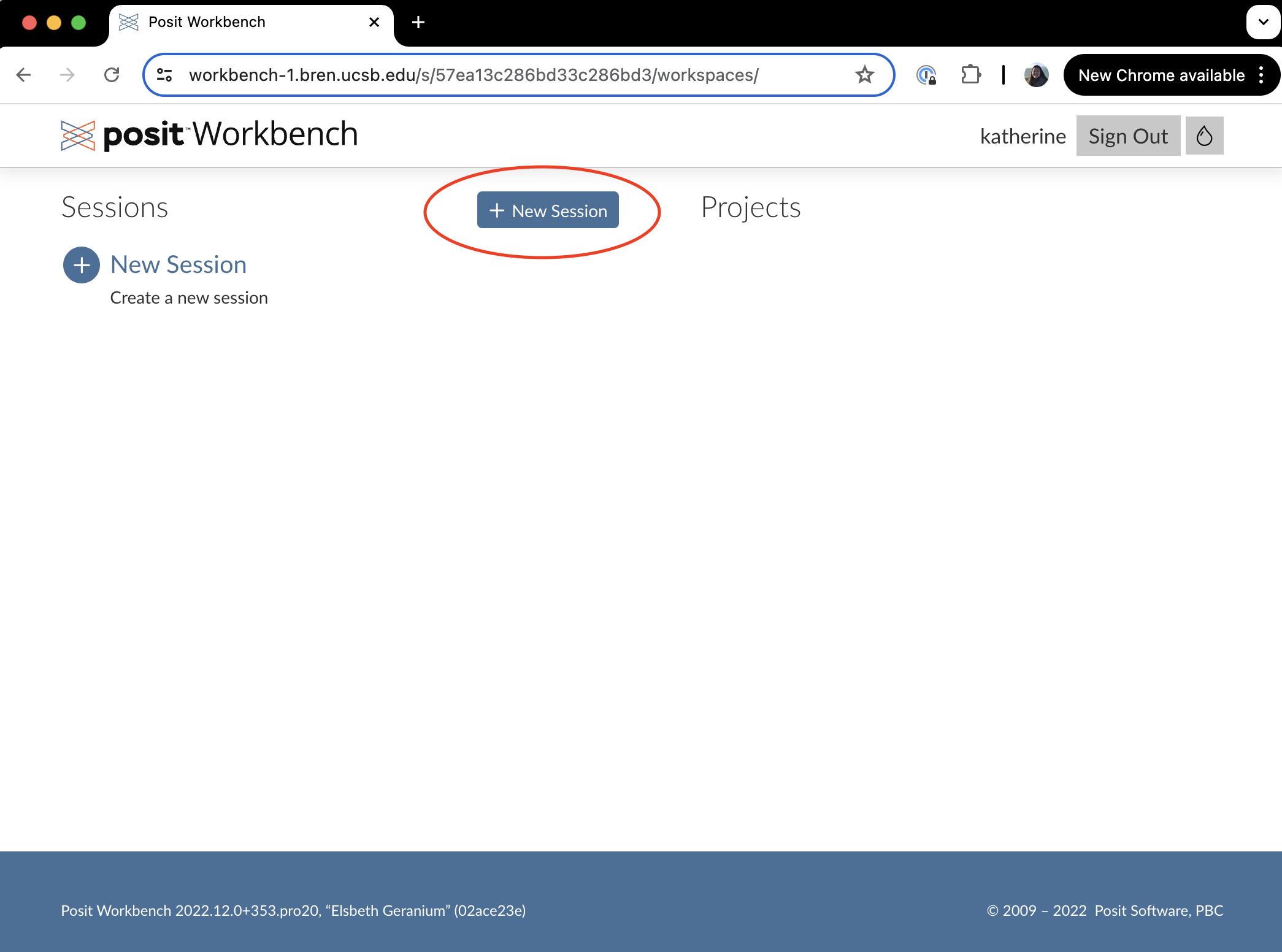Go back to the previous page
The image size is (1282, 952).
pos(24,75)
